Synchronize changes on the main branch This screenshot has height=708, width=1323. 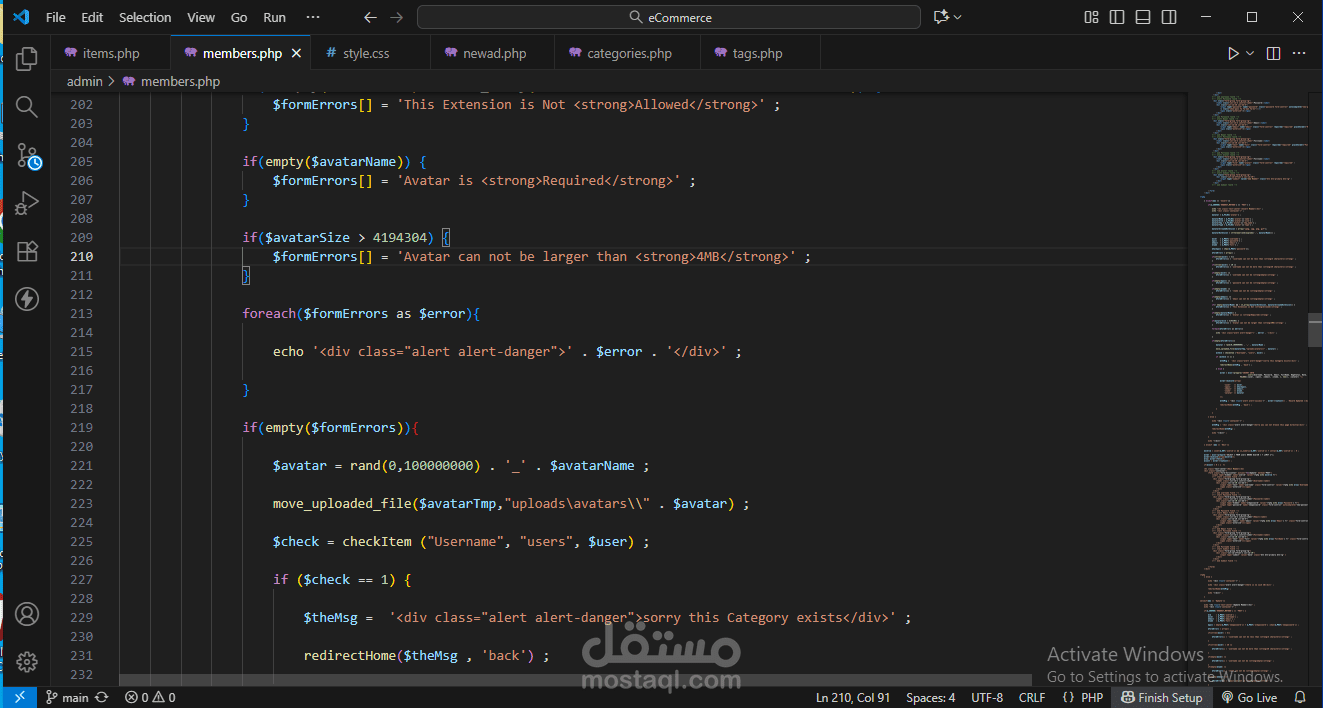101,698
